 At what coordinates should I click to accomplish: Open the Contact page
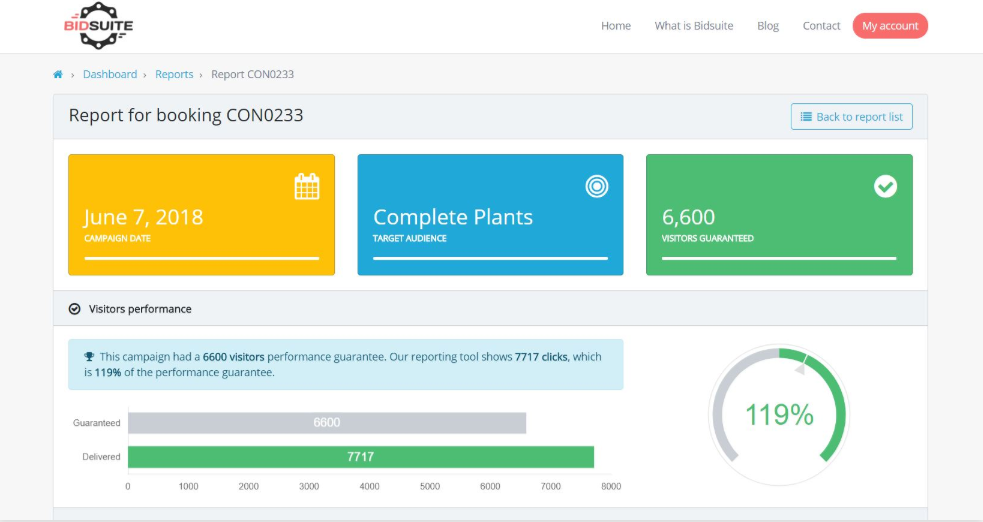(821, 26)
